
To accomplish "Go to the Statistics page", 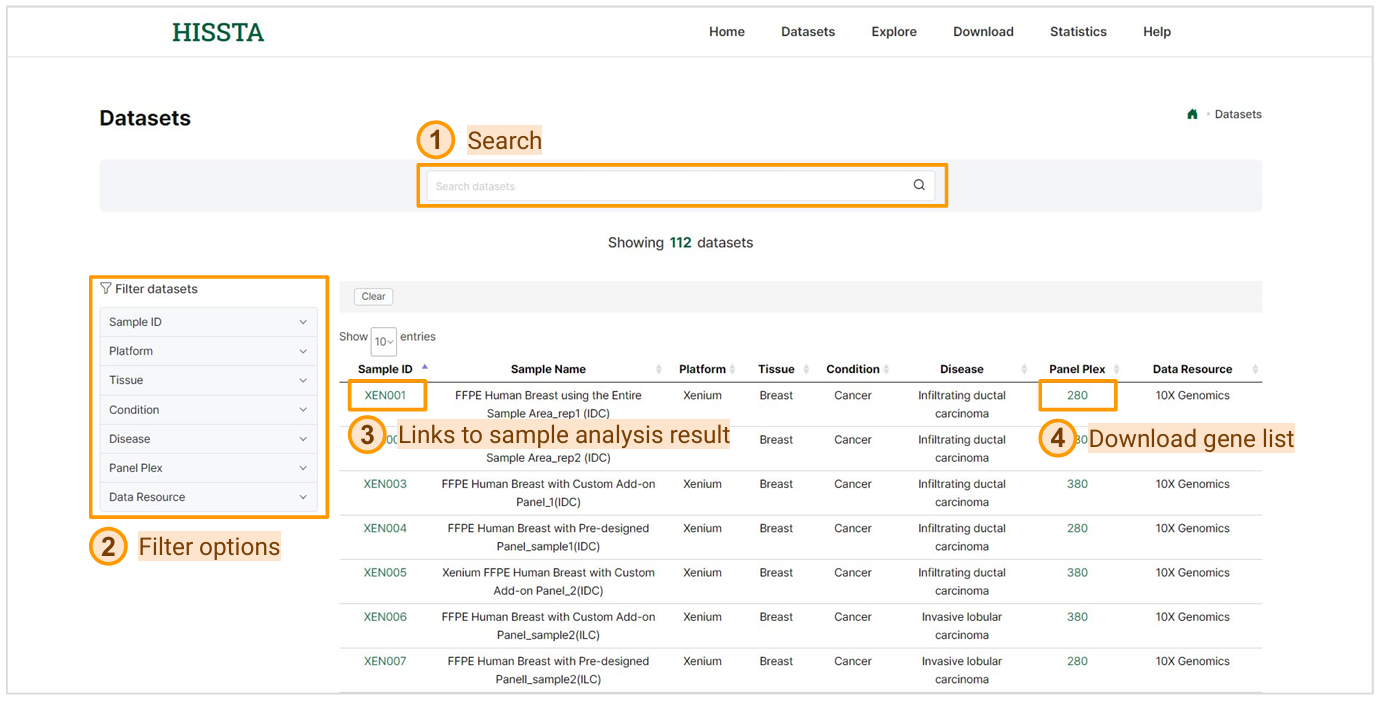I will point(1077,32).
